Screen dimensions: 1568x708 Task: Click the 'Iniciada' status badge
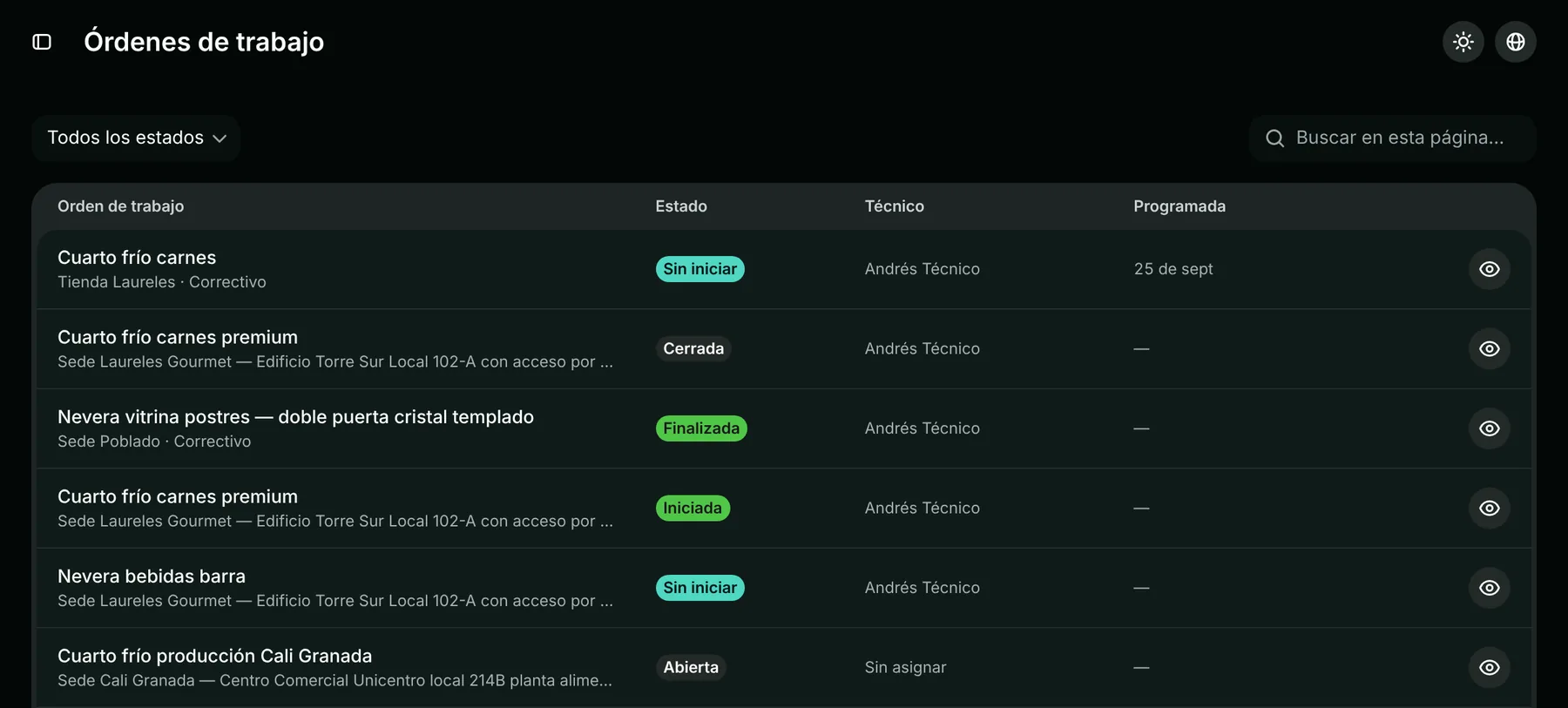[x=693, y=508]
